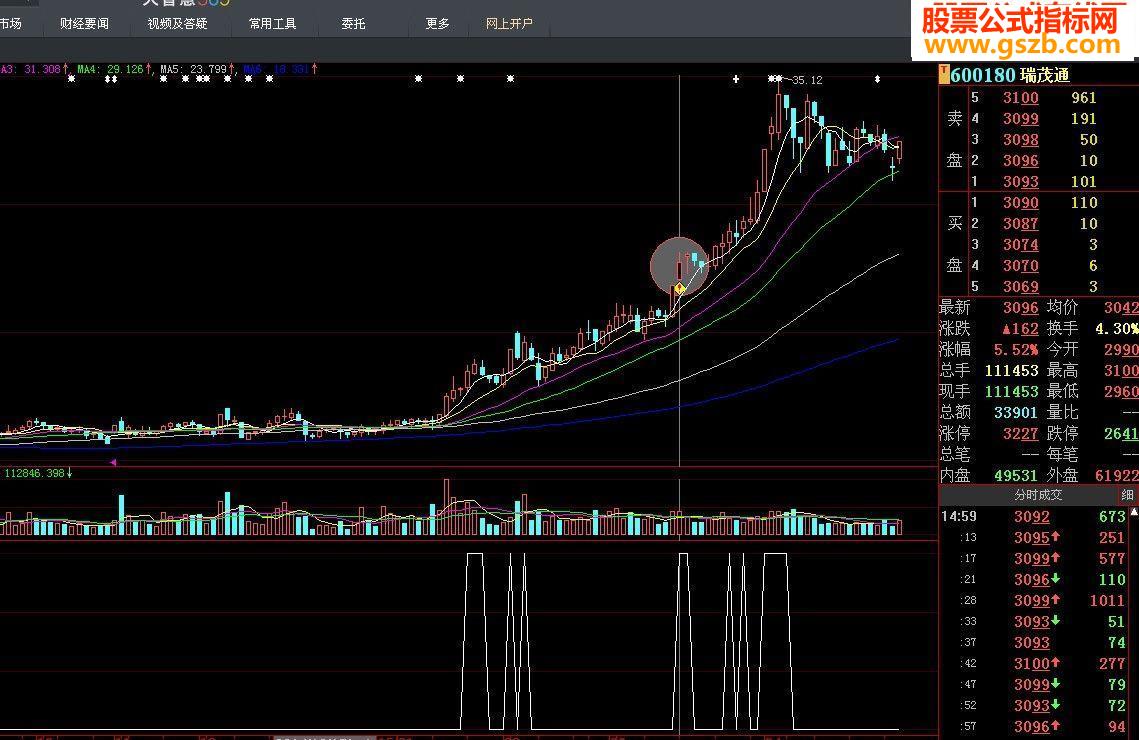
Task: Click the 总手 value 111453
Action: tap(1011, 371)
